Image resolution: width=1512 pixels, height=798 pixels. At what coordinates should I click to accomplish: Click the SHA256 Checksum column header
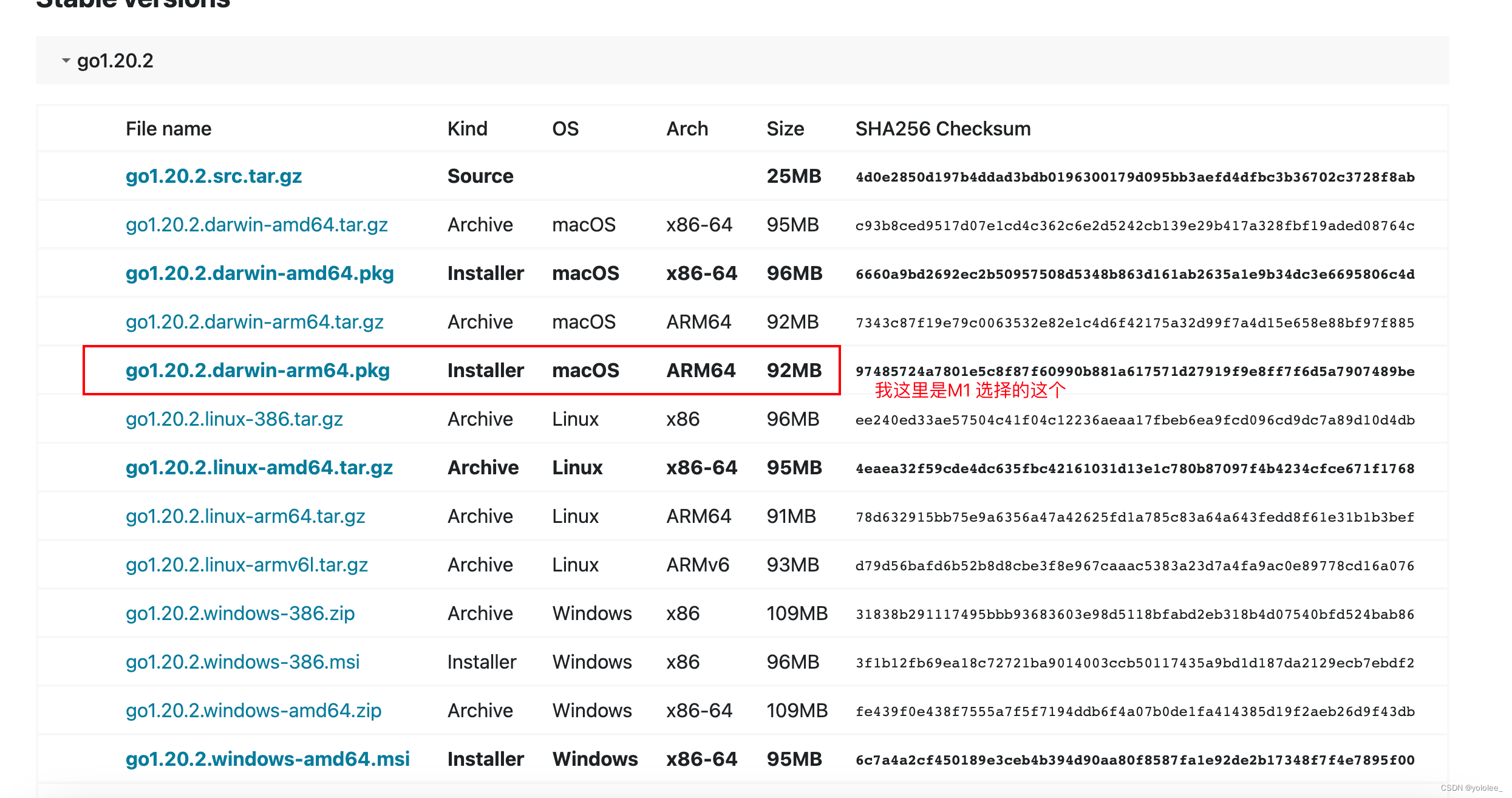[943, 129]
